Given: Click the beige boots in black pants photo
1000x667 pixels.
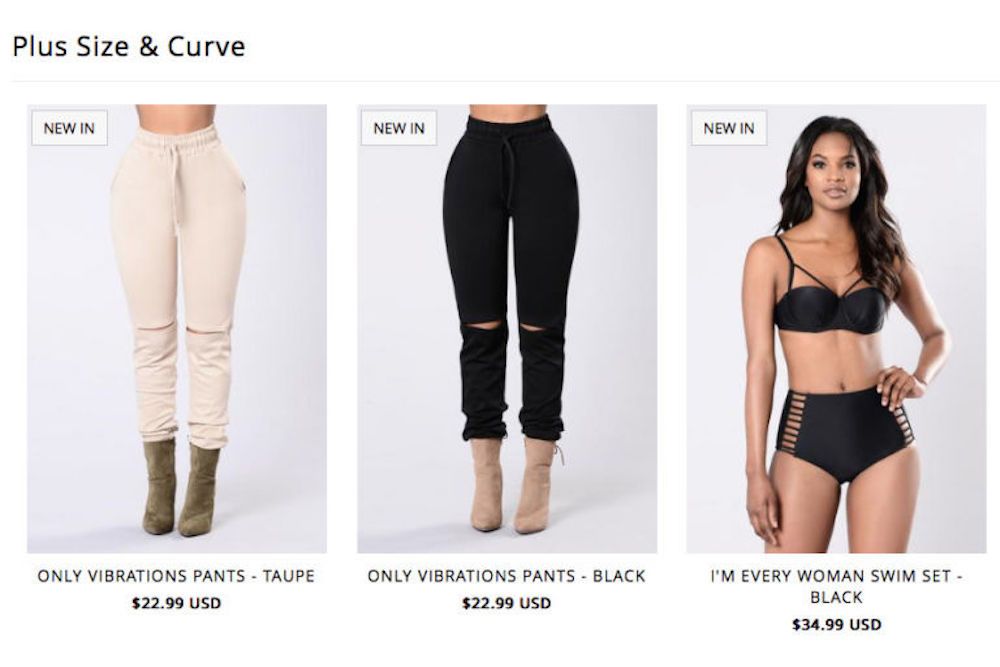Looking at the screenshot, I should click(515, 486).
